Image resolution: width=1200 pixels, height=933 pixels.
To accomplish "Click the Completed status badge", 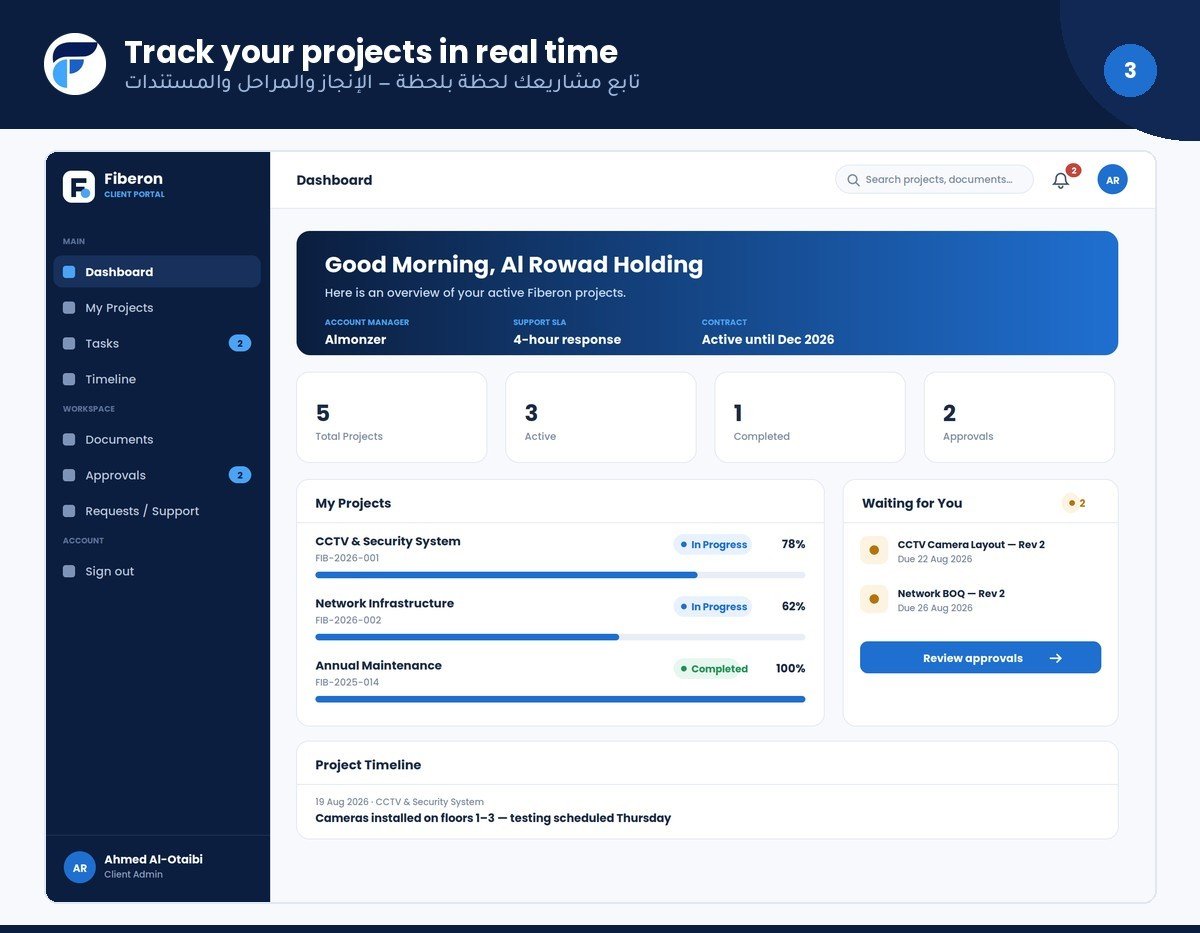I will 713,669.
